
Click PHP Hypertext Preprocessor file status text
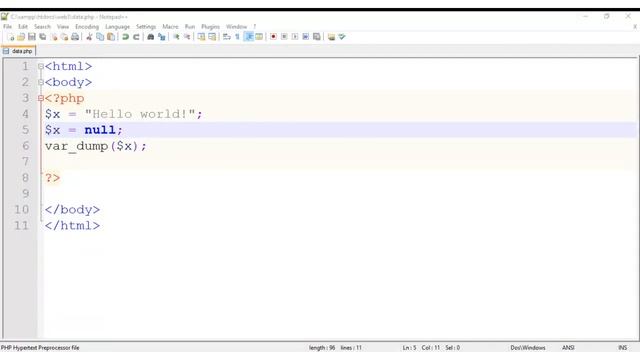tap(40, 348)
